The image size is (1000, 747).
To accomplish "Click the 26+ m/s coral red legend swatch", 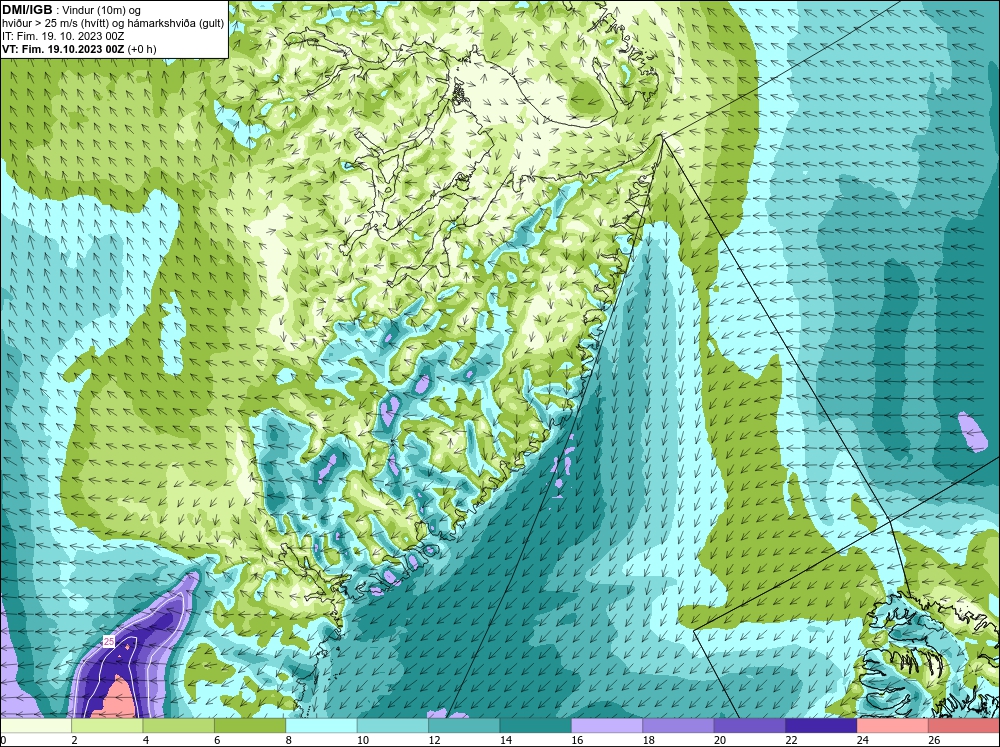I will coord(964,725).
